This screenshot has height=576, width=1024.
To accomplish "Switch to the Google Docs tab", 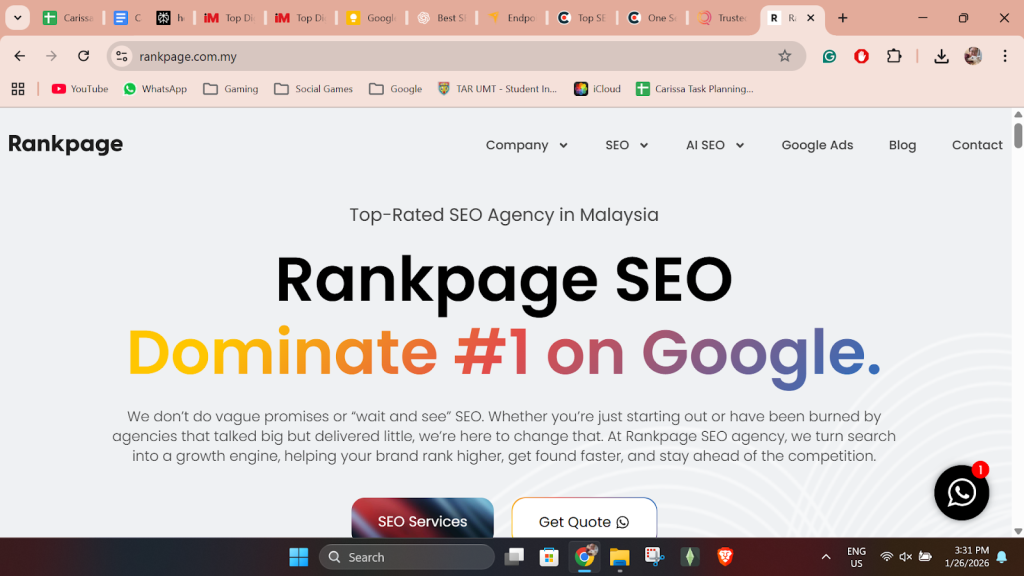I will tap(127, 18).
